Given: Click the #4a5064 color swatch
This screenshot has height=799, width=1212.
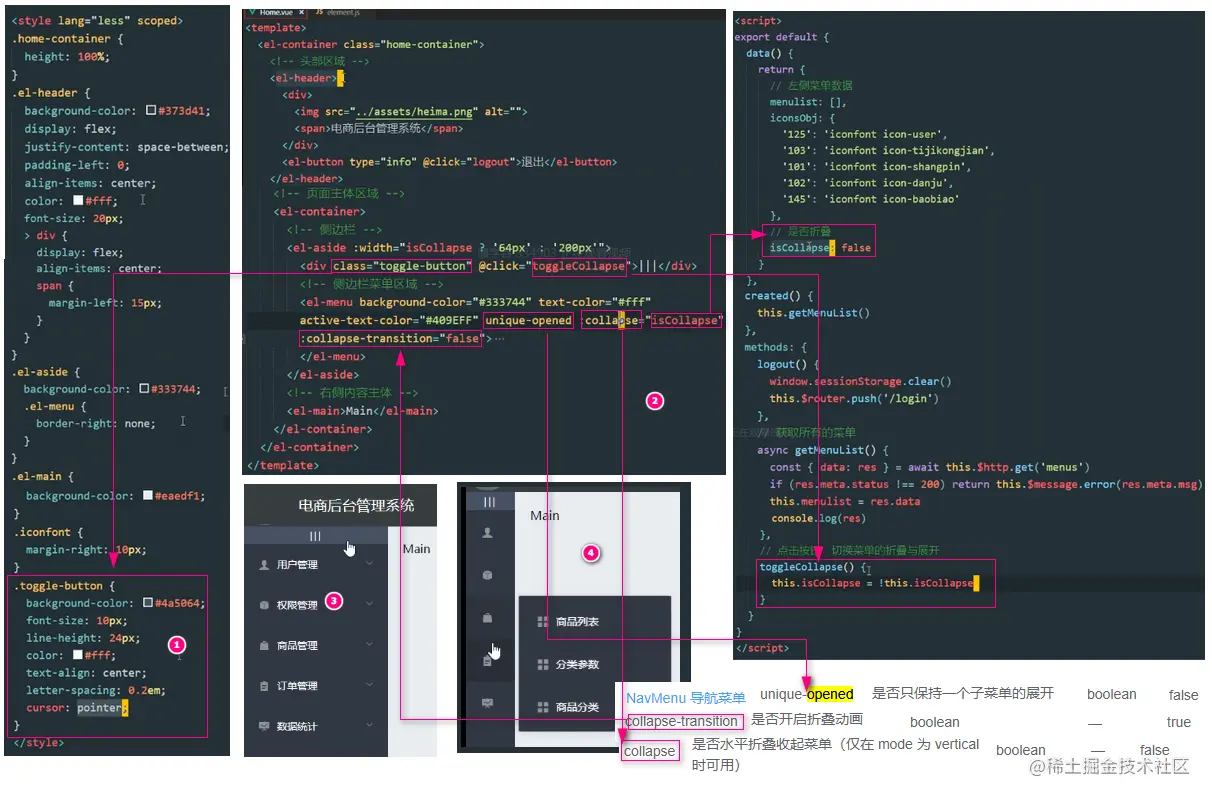Looking at the screenshot, I should coord(148,603).
